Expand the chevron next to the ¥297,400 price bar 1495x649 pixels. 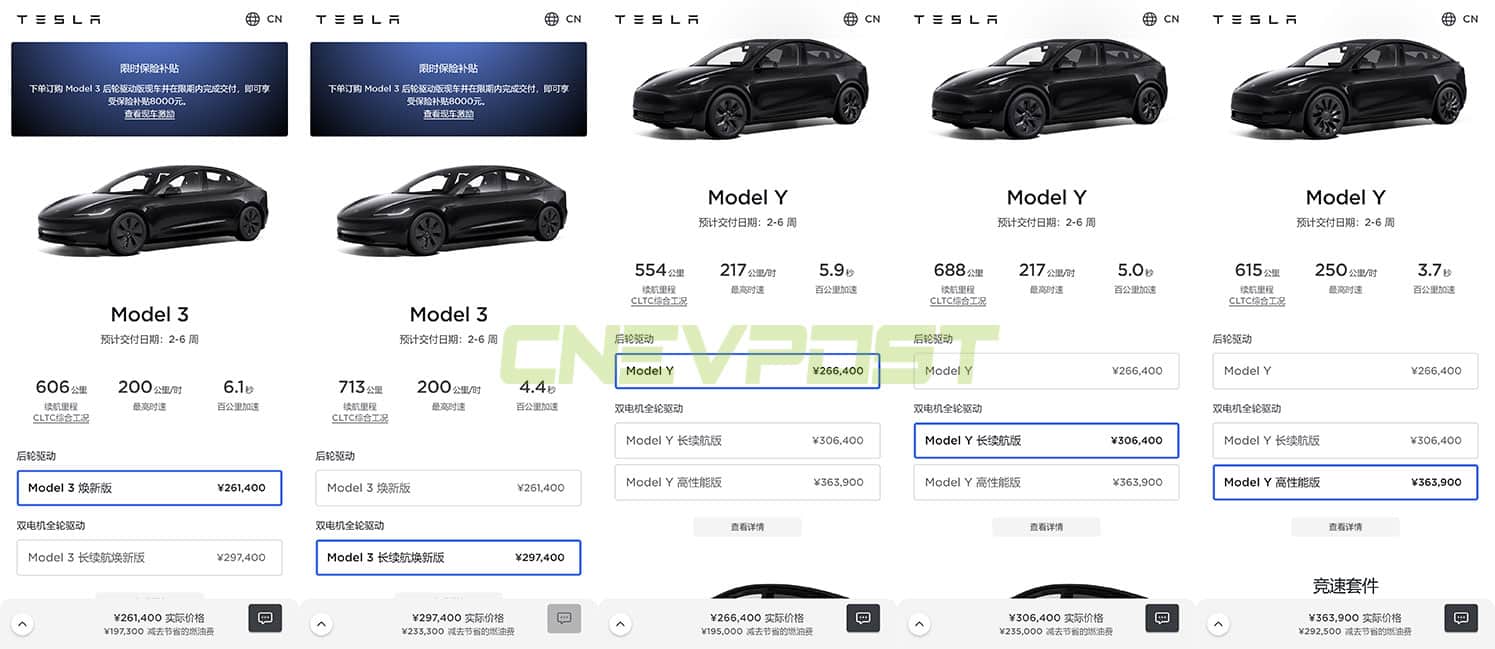pos(321,622)
